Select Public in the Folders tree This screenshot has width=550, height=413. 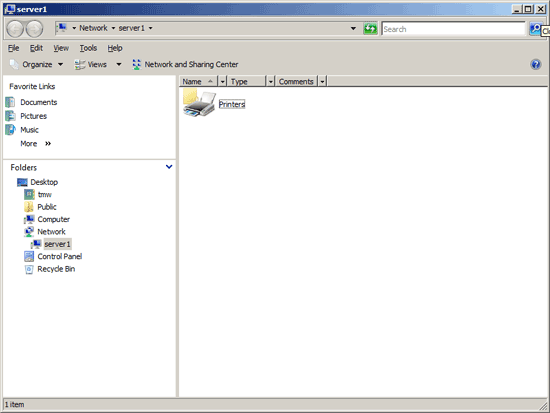pyautogui.click(x=47, y=207)
